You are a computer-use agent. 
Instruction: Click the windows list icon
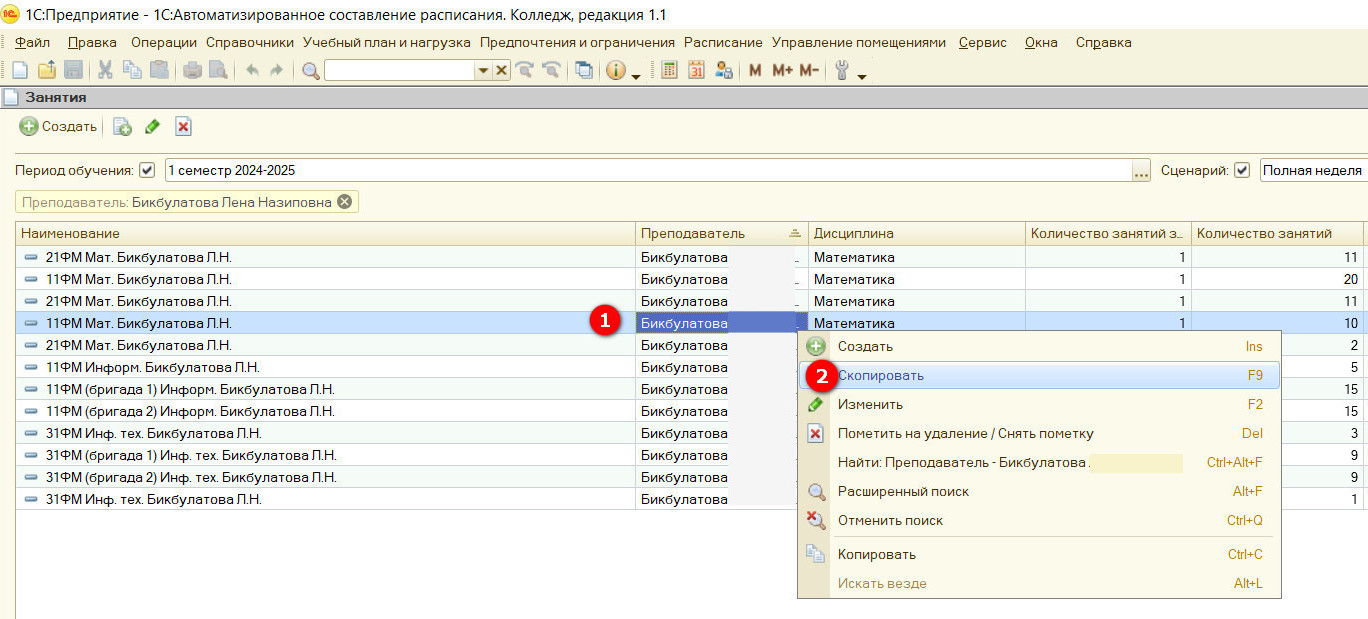tap(584, 70)
